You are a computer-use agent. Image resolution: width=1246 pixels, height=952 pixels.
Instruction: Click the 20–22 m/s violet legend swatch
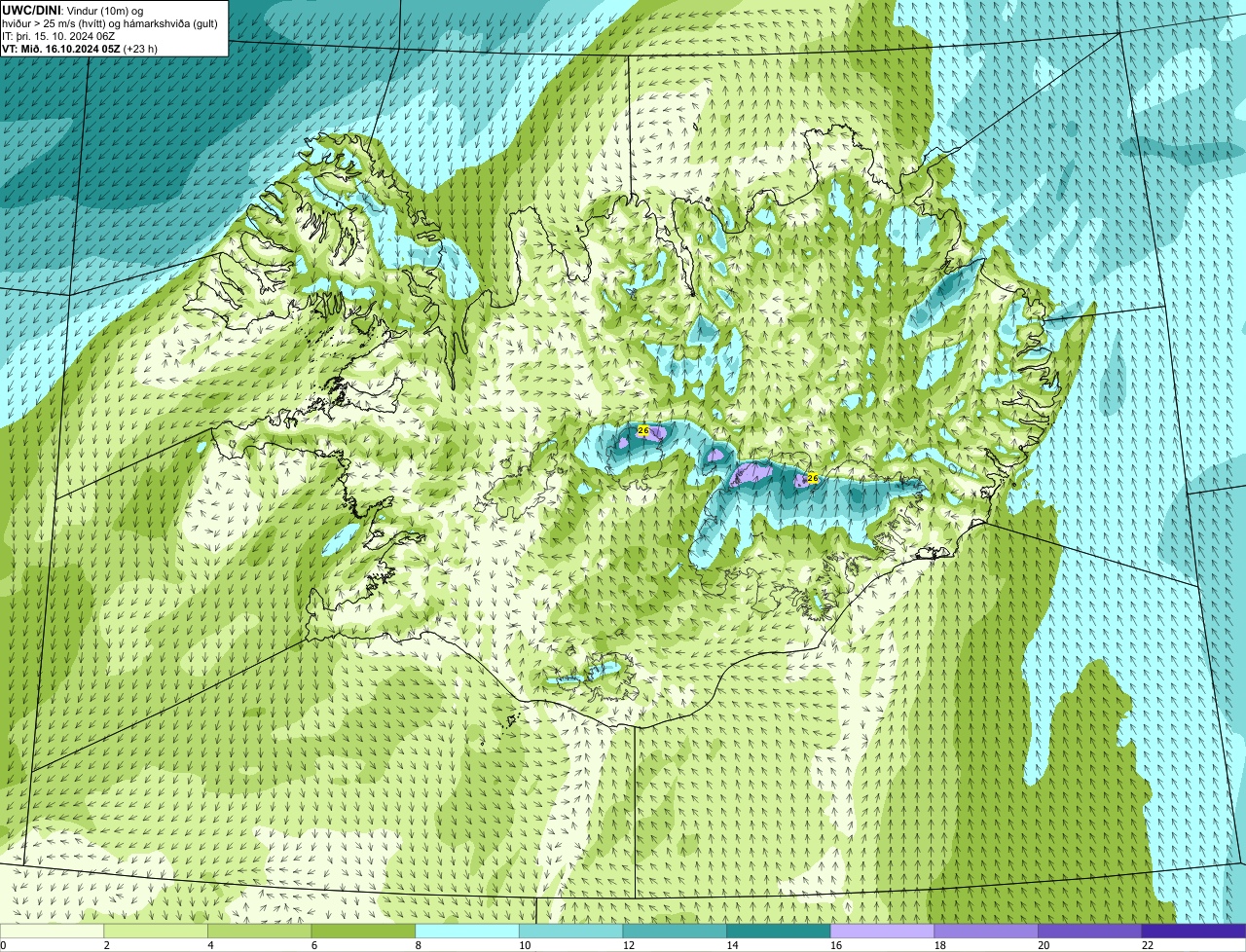point(1090,931)
